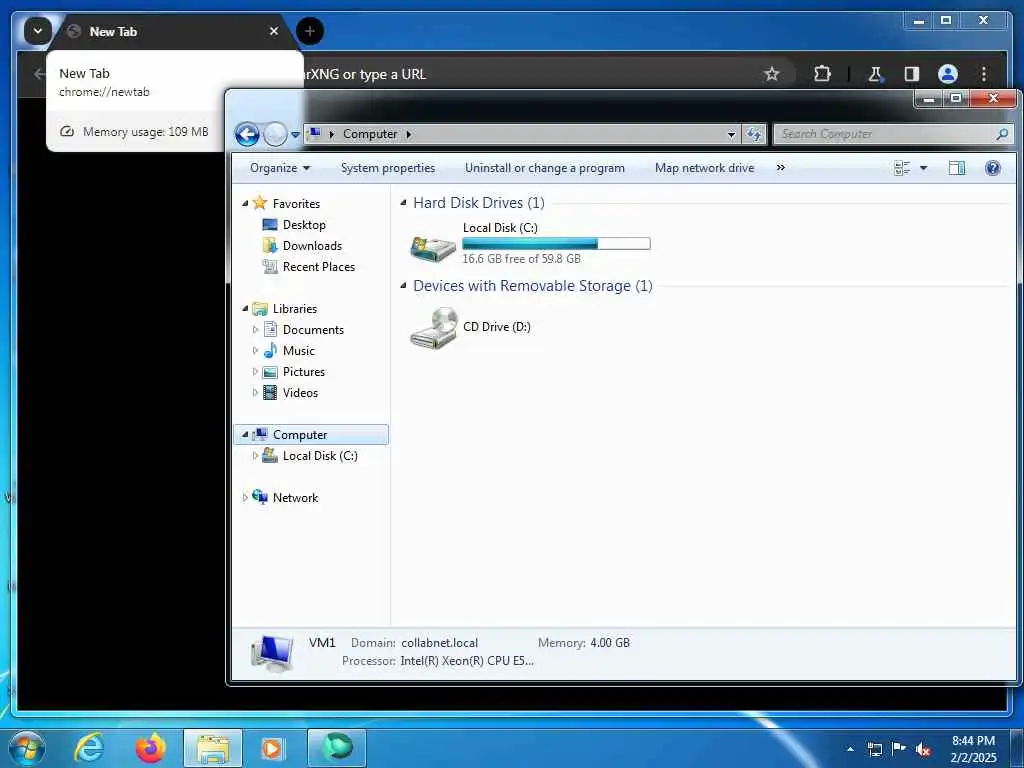Image resolution: width=1024 pixels, height=768 pixels.
Task: Click System properties in toolbar
Action: [x=388, y=168]
